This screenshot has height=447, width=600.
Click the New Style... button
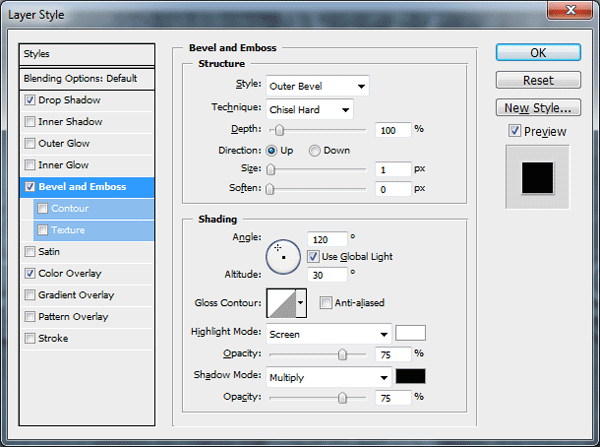pyautogui.click(x=538, y=108)
